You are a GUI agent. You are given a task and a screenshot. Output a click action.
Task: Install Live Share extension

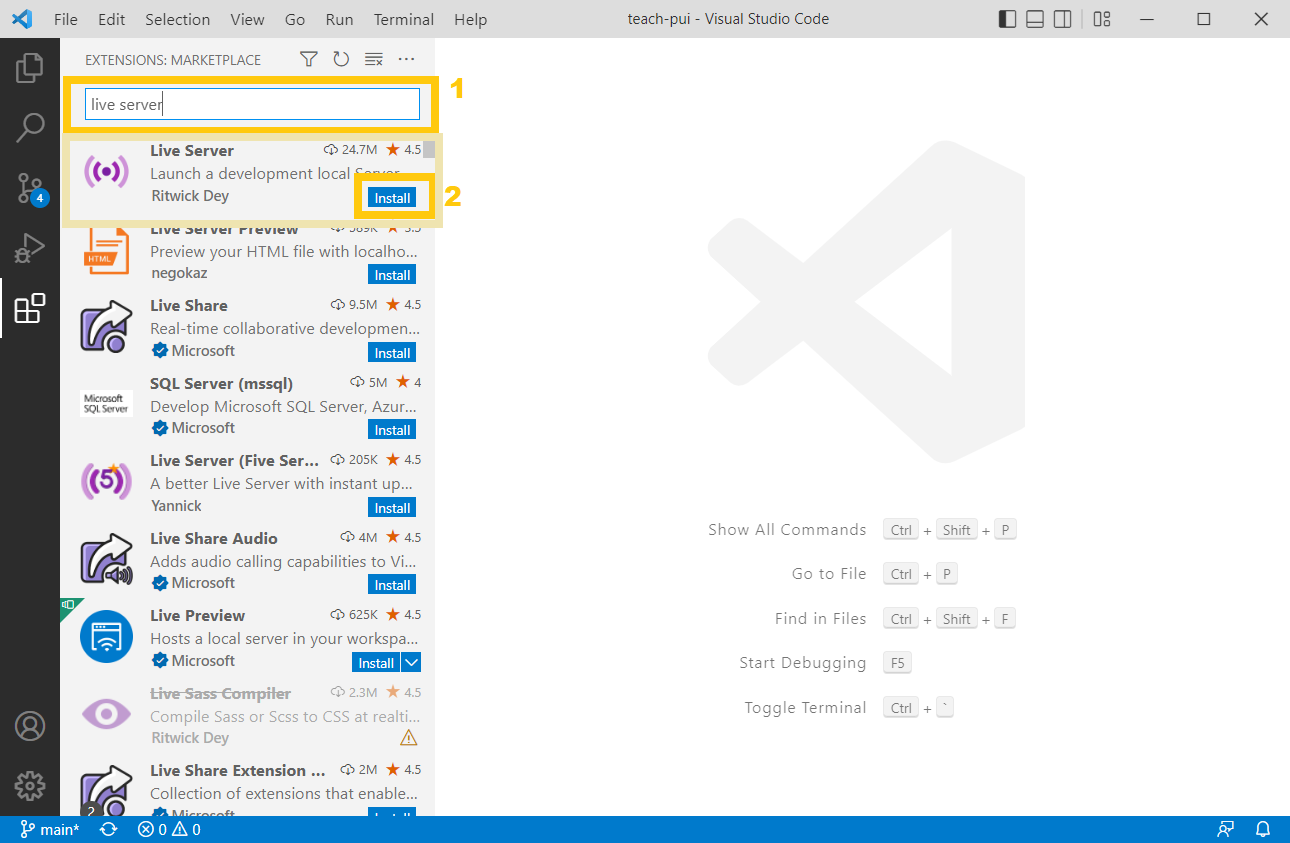(x=392, y=353)
